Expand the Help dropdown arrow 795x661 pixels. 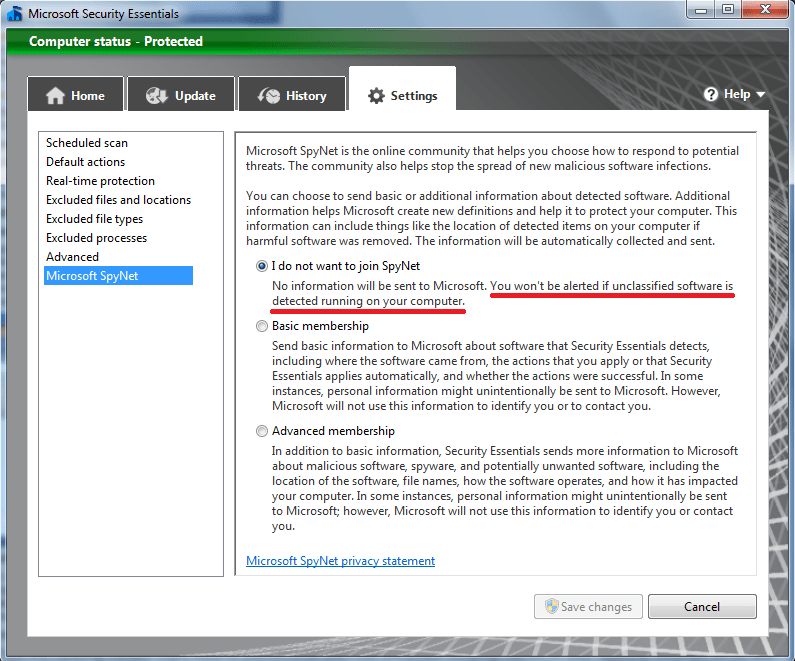pyautogui.click(x=761, y=94)
